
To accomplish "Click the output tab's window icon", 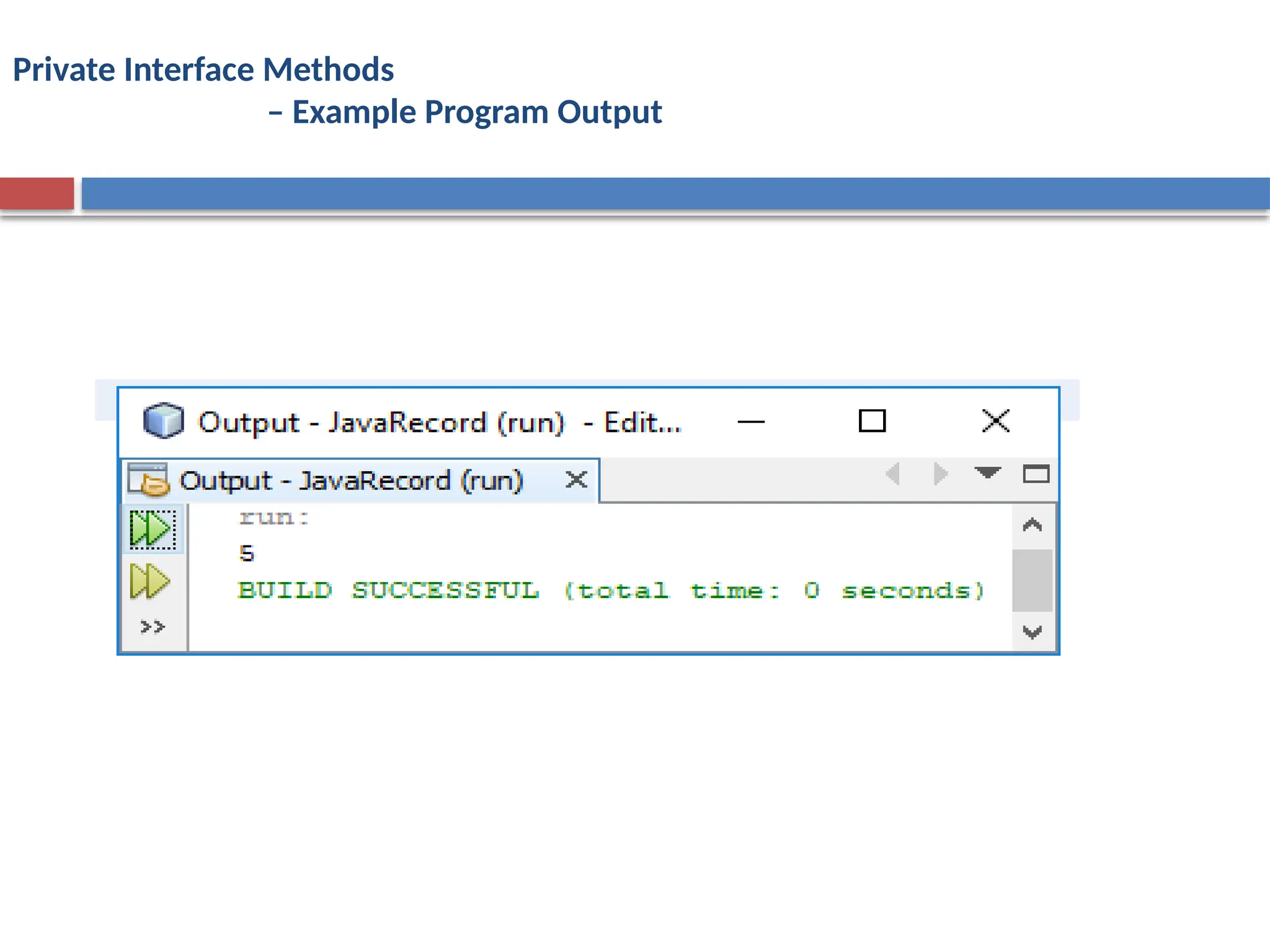I will pyautogui.click(x=149, y=480).
